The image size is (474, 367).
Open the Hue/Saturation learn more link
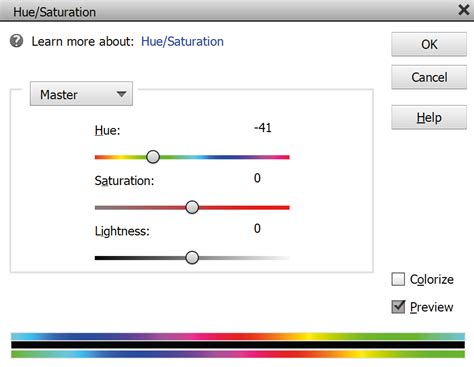[x=182, y=42]
